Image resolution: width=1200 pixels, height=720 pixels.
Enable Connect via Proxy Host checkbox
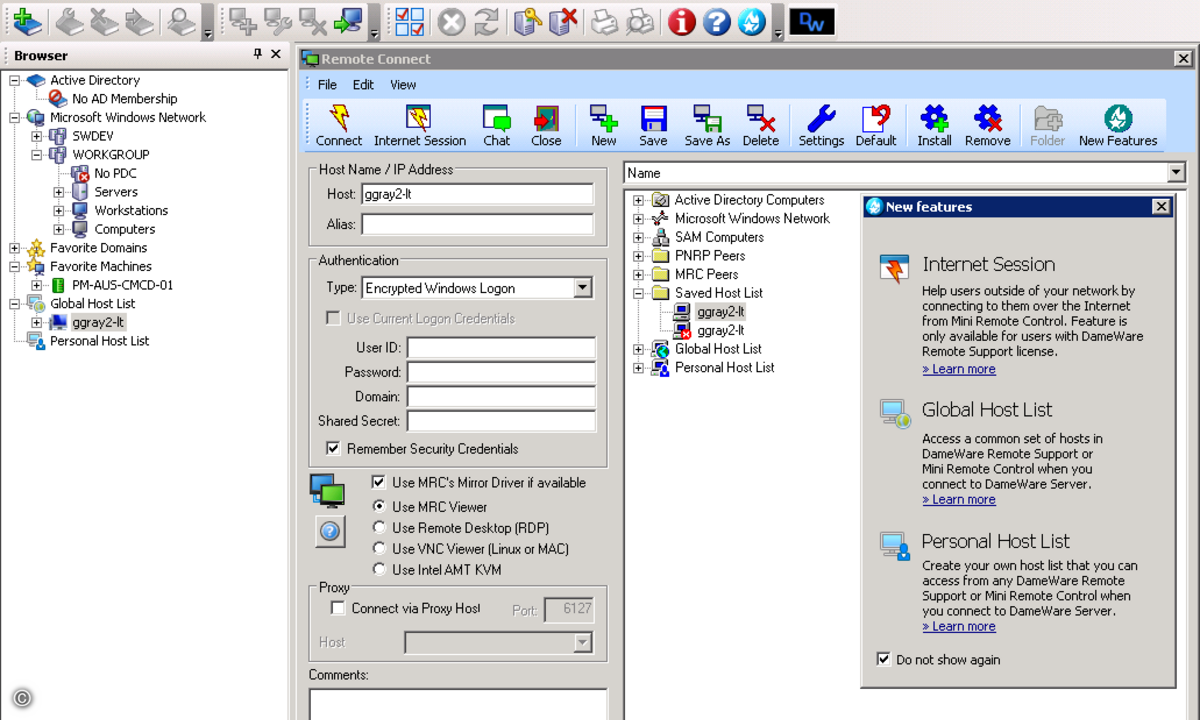[338, 608]
